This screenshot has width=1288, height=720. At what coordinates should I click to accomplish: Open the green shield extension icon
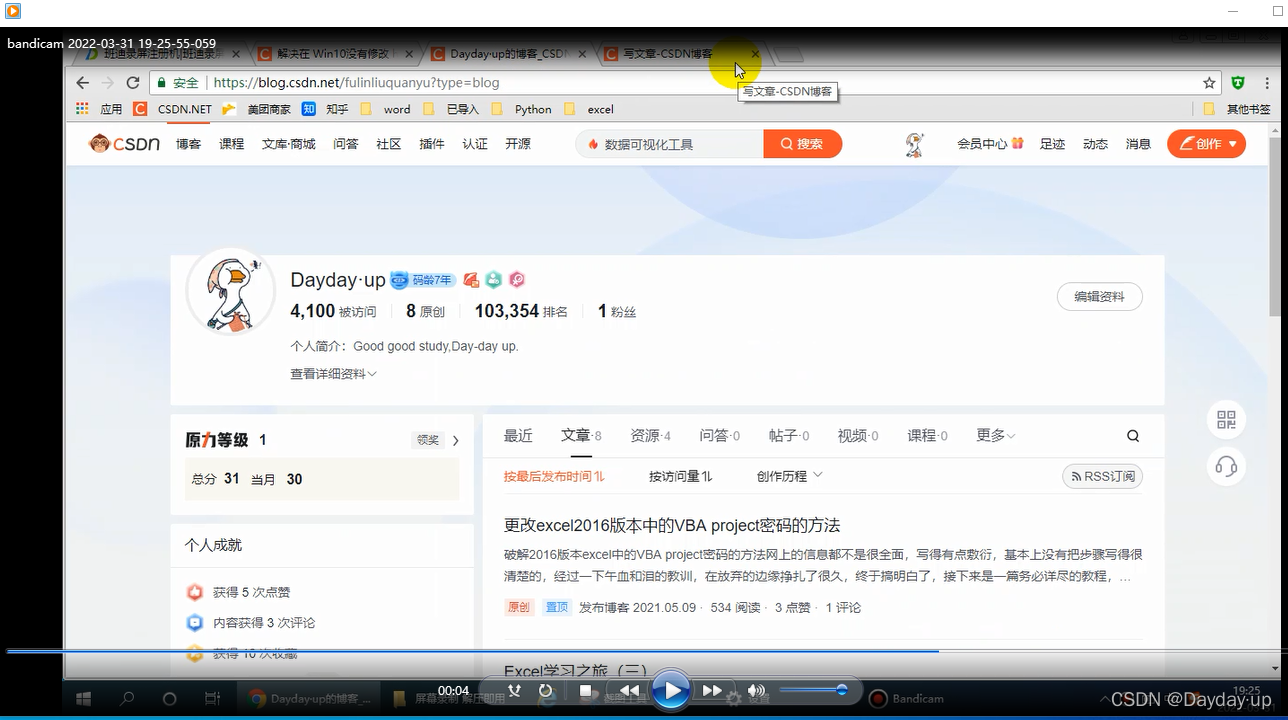(x=1238, y=83)
